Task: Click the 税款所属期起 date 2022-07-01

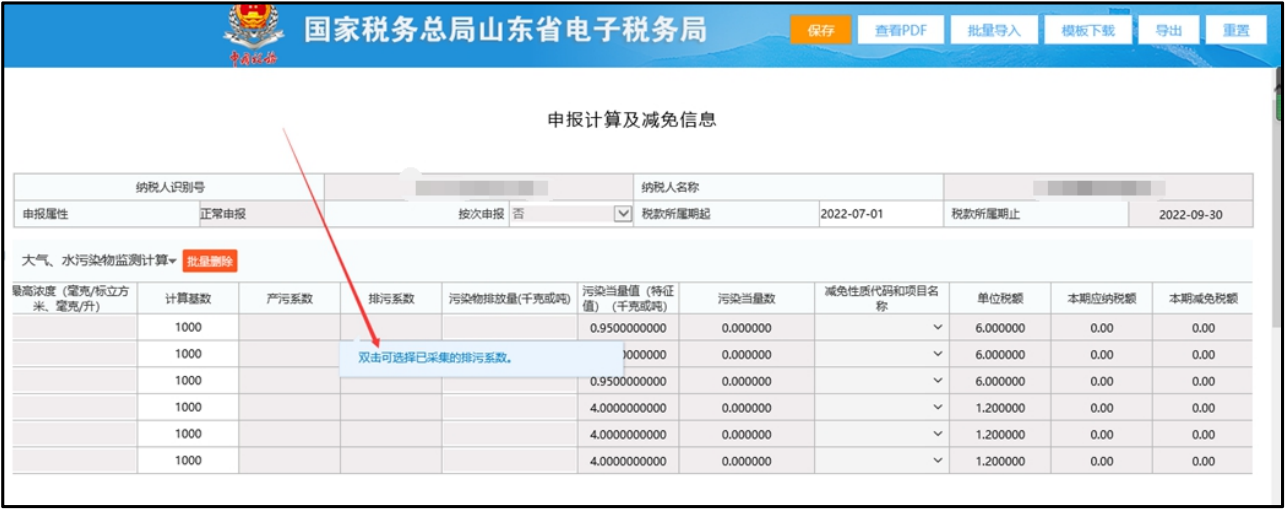Action: click(x=851, y=214)
